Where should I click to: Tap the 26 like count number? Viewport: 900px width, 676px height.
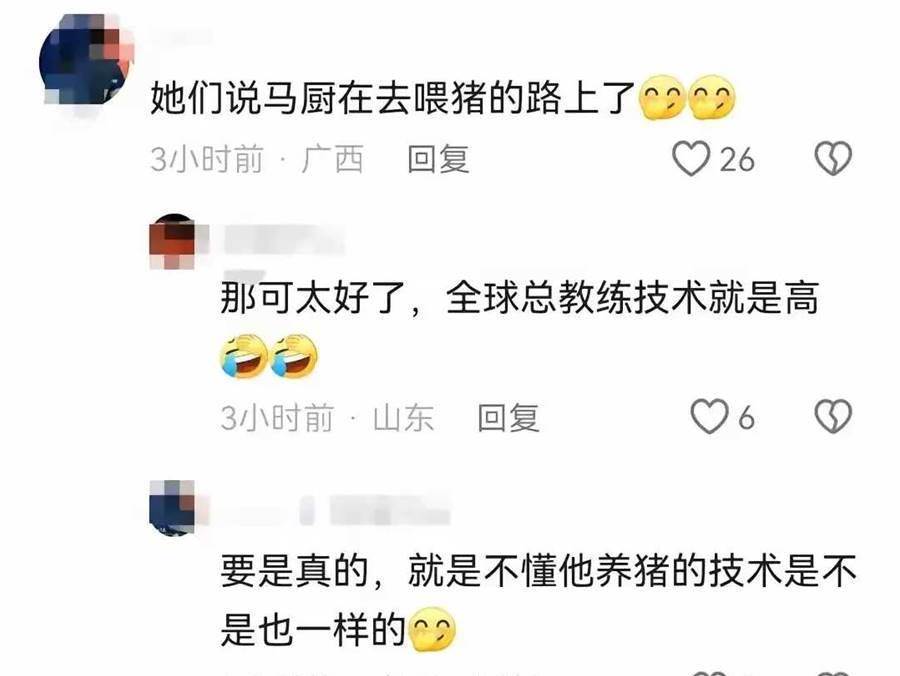(x=737, y=159)
